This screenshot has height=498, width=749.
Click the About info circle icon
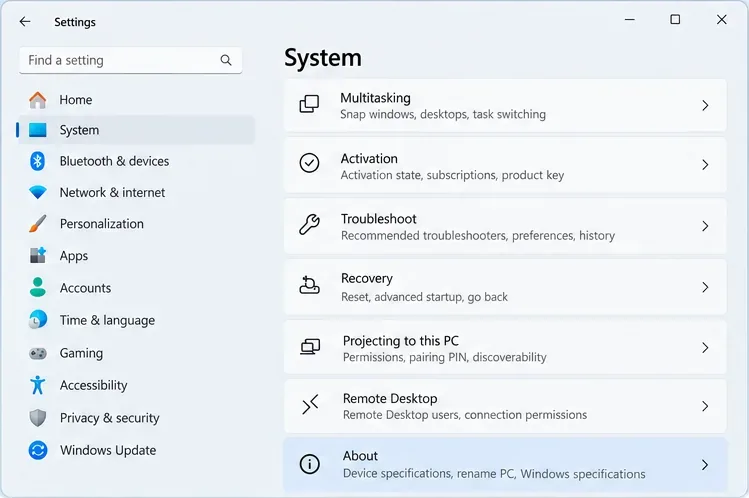(x=310, y=464)
